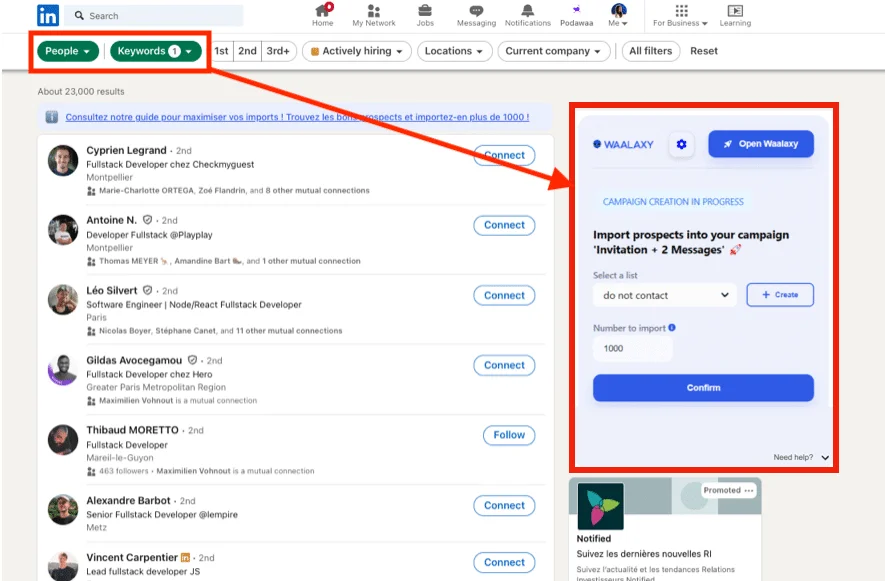The width and height of the screenshot is (885, 581).
Task: Click Antoine N.'s verification badge
Action: click(147, 220)
